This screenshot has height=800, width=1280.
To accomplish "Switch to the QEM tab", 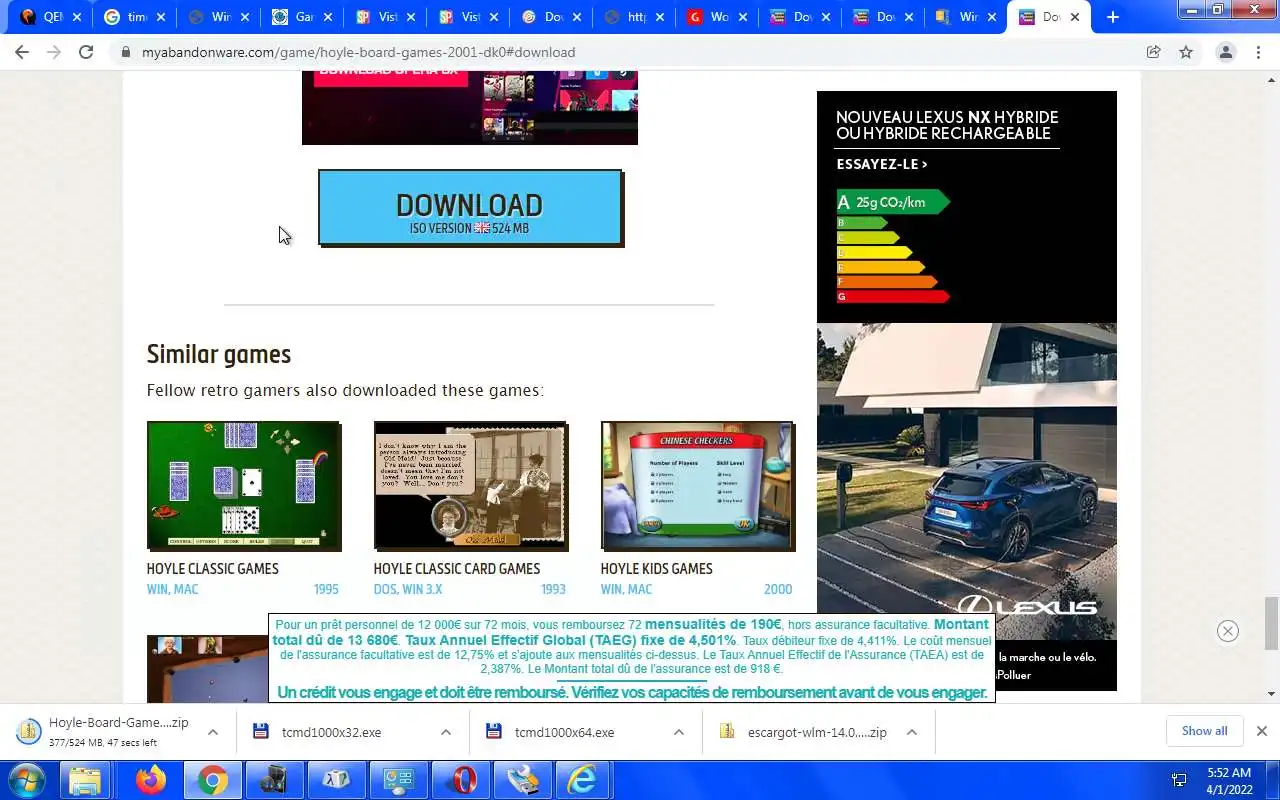I will pos(48,17).
